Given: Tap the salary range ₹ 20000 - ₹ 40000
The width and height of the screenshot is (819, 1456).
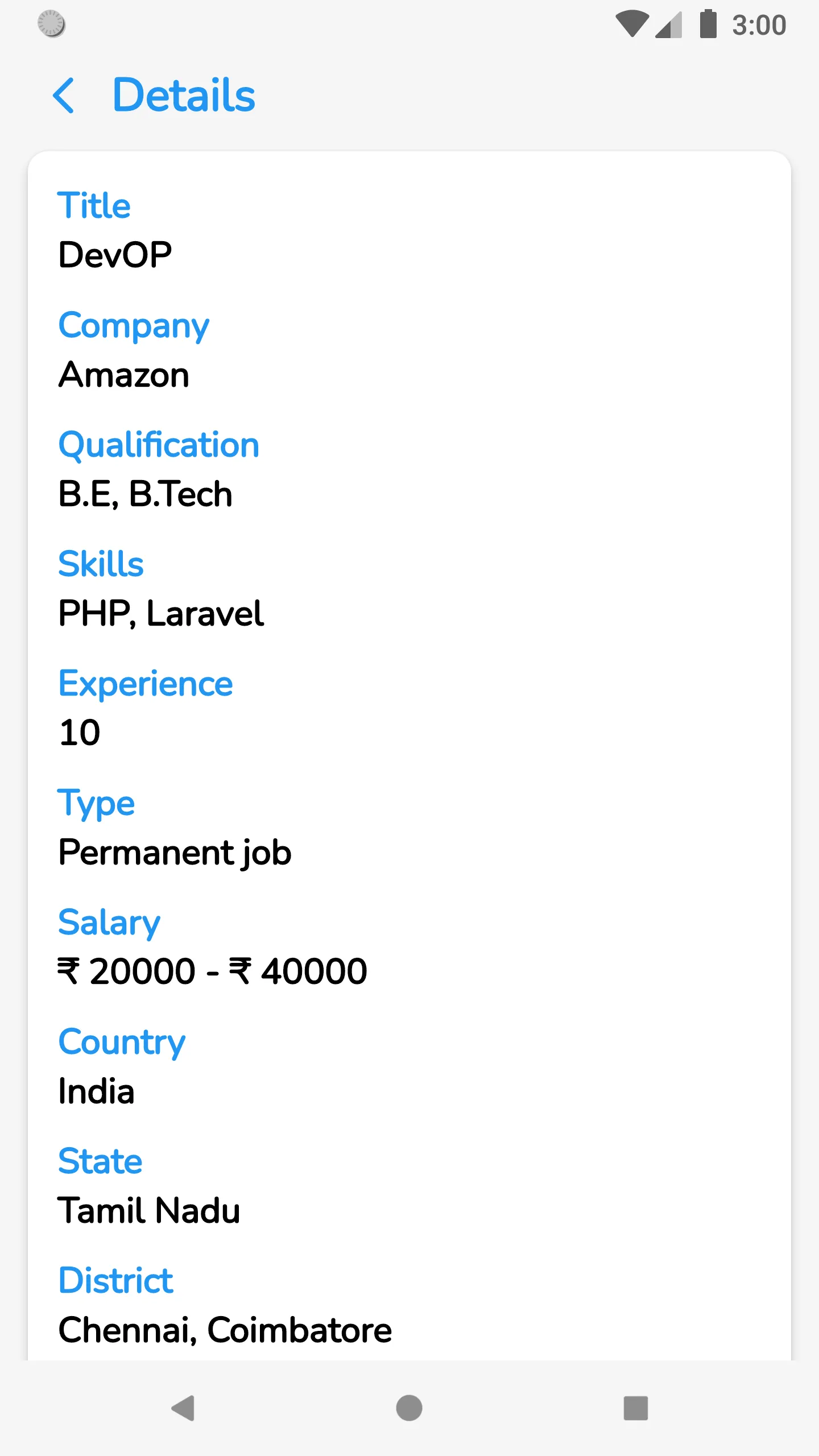Looking at the screenshot, I should pyautogui.click(x=212, y=971).
